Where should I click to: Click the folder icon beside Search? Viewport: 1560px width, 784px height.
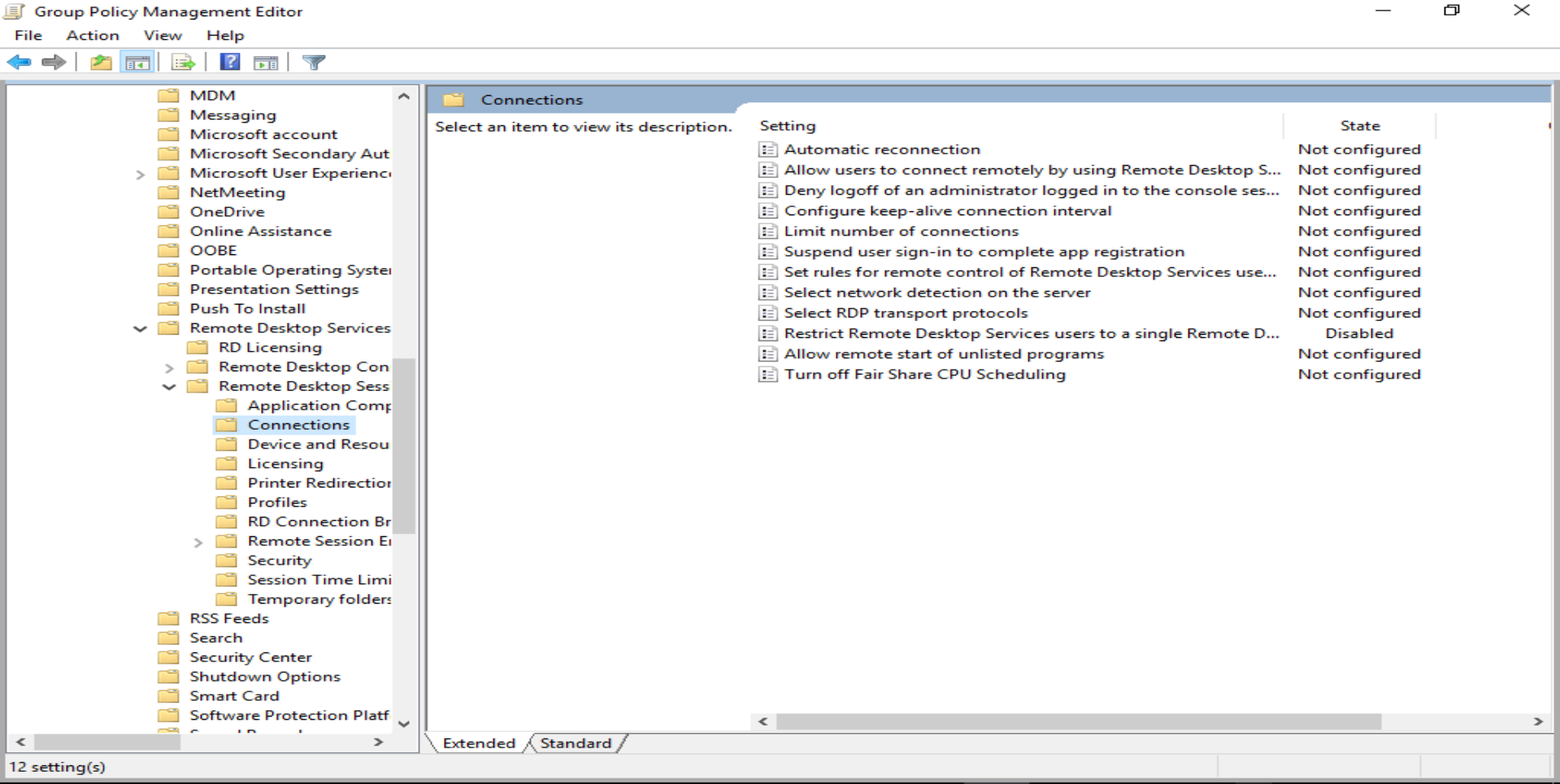coord(168,638)
